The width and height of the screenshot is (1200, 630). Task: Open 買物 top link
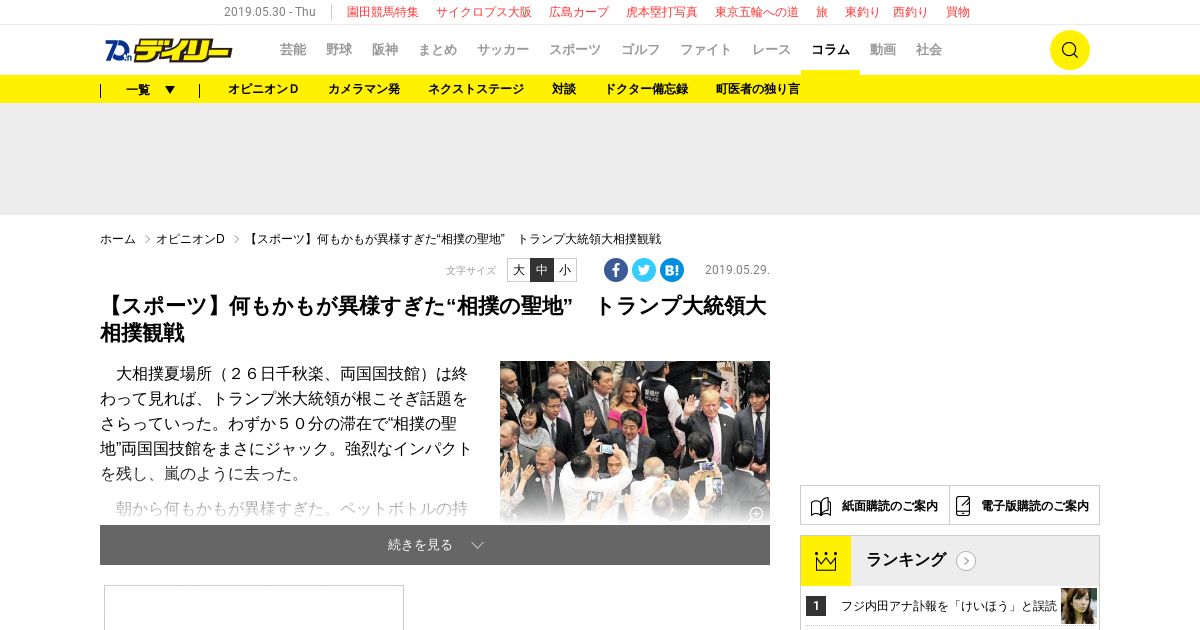pyautogui.click(x=958, y=12)
